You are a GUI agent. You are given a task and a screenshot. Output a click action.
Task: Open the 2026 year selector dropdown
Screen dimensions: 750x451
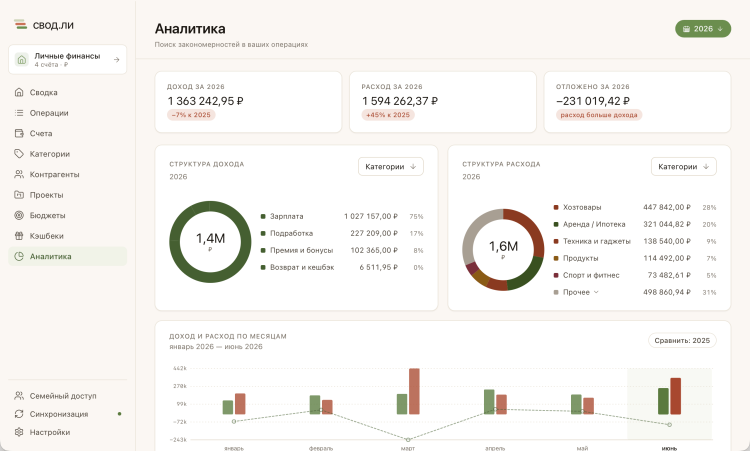tap(703, 29)
